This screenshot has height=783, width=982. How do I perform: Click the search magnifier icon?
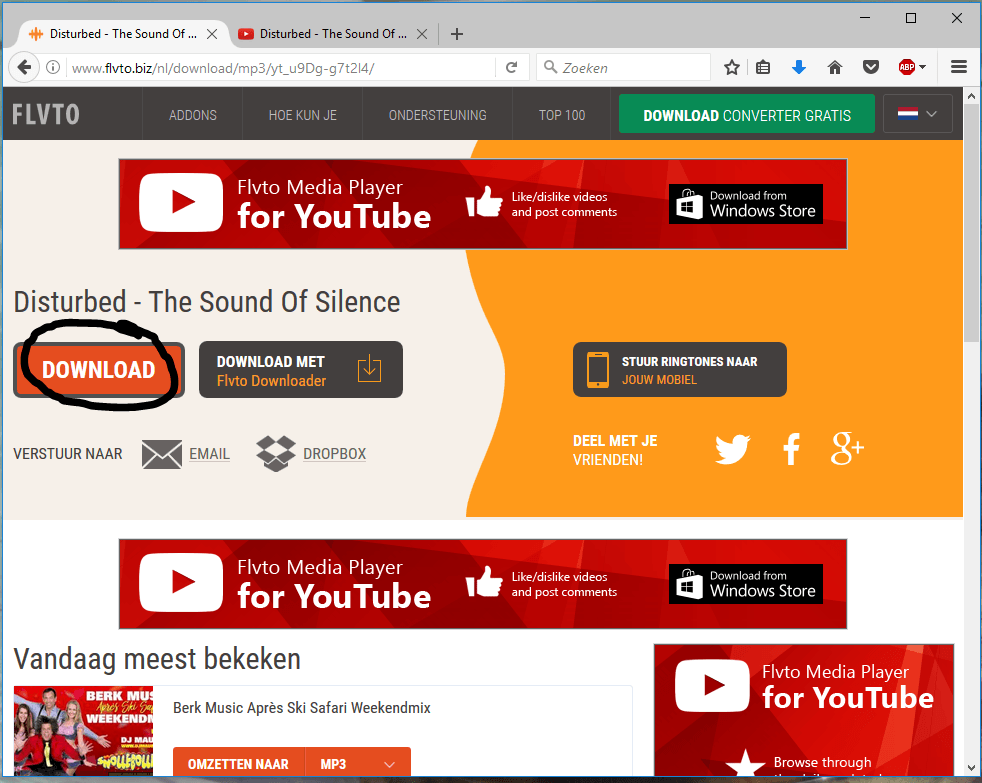(550, 66)
